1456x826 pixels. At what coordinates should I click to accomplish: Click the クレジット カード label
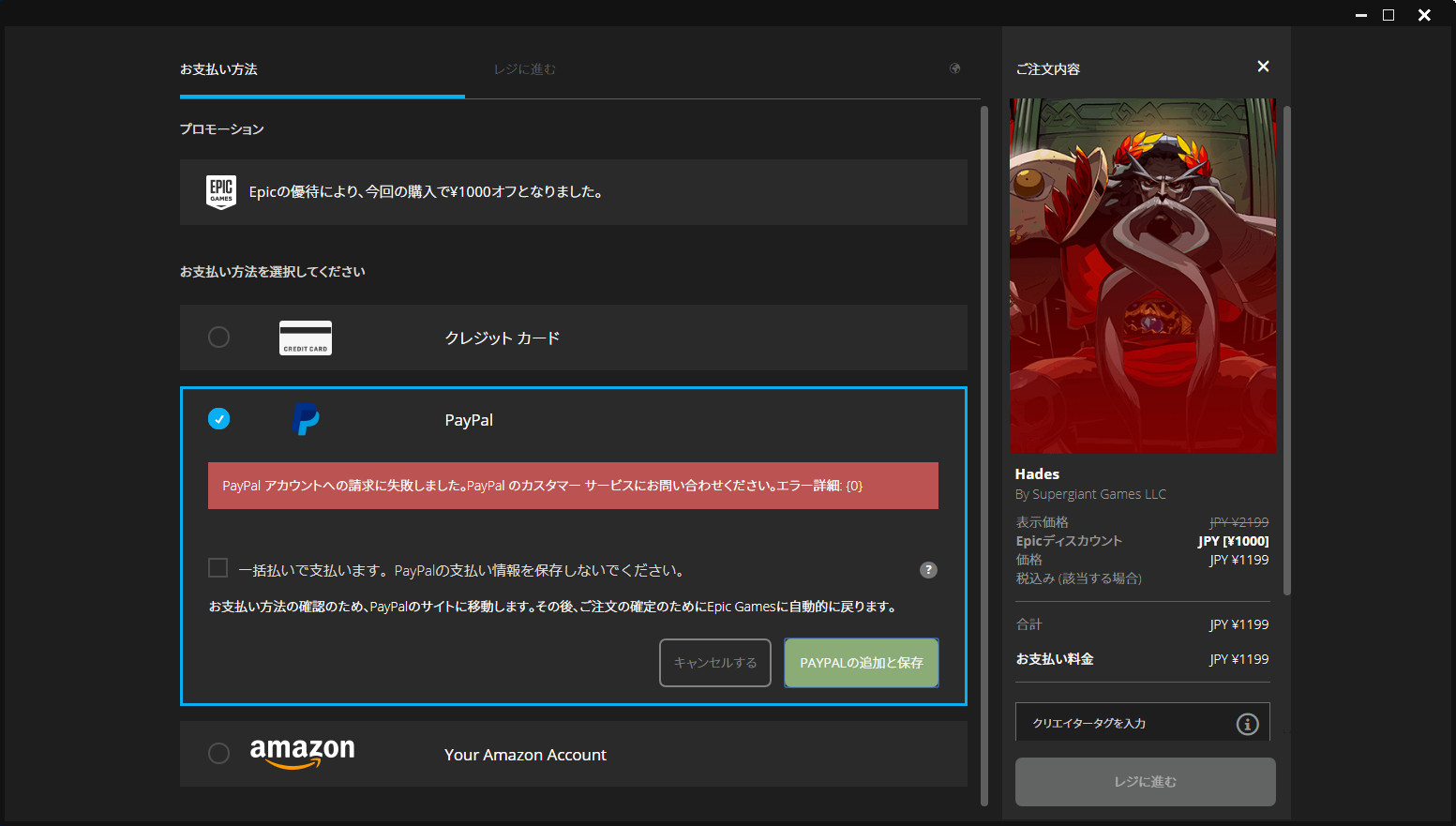click(x=503, y=338)
